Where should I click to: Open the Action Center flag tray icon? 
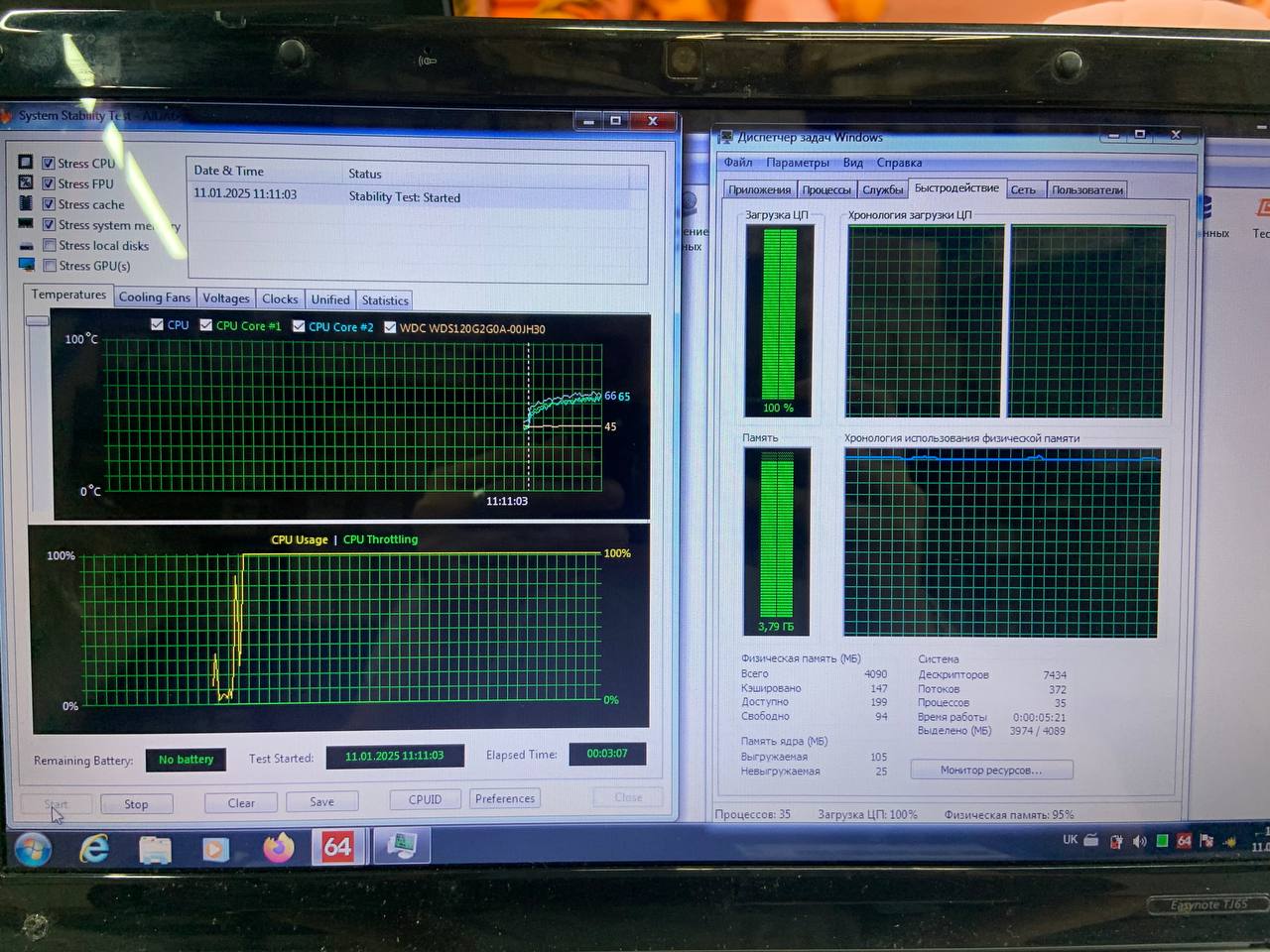[x=1206, y=841]
